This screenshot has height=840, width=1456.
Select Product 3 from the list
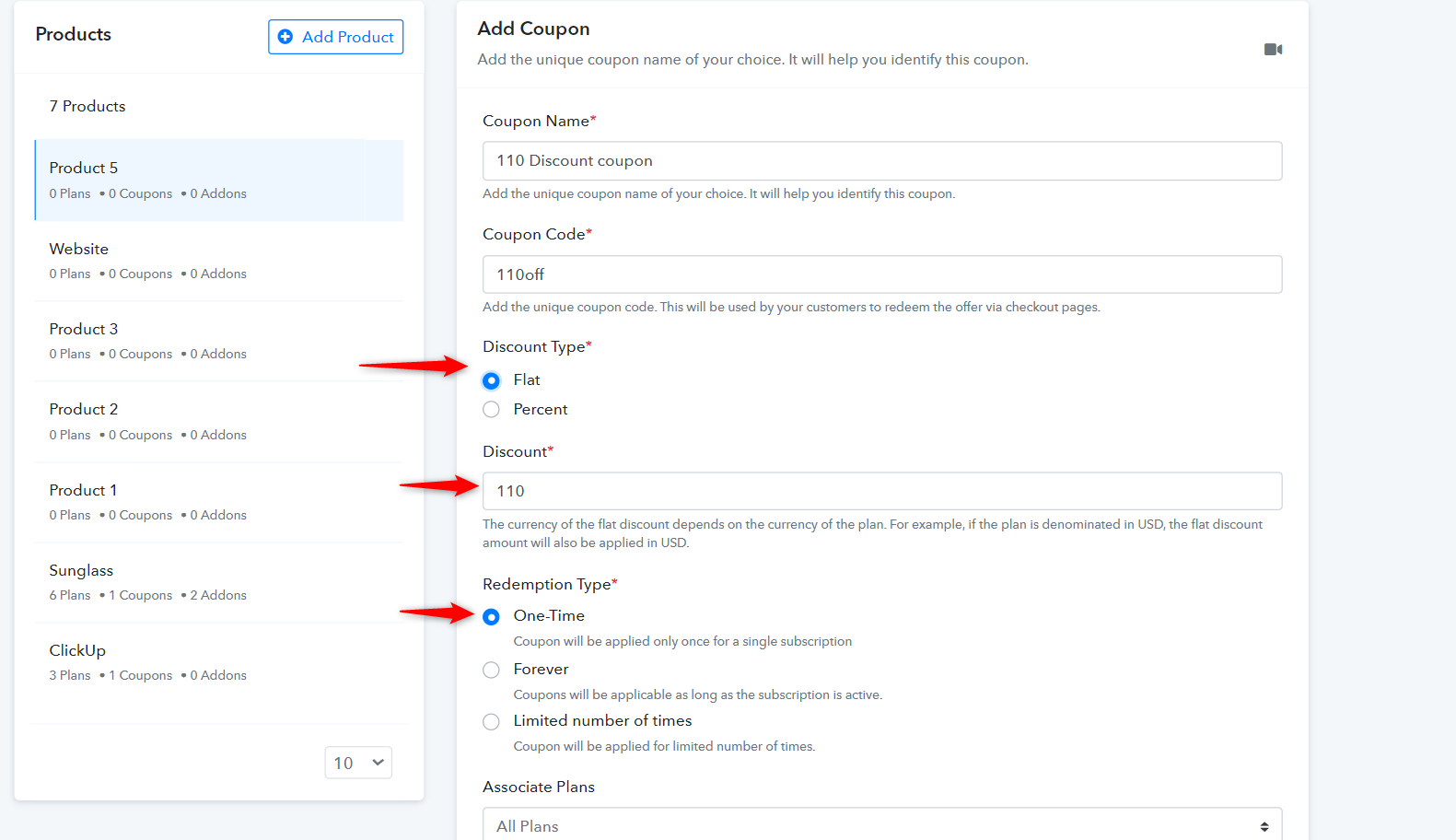219,341
